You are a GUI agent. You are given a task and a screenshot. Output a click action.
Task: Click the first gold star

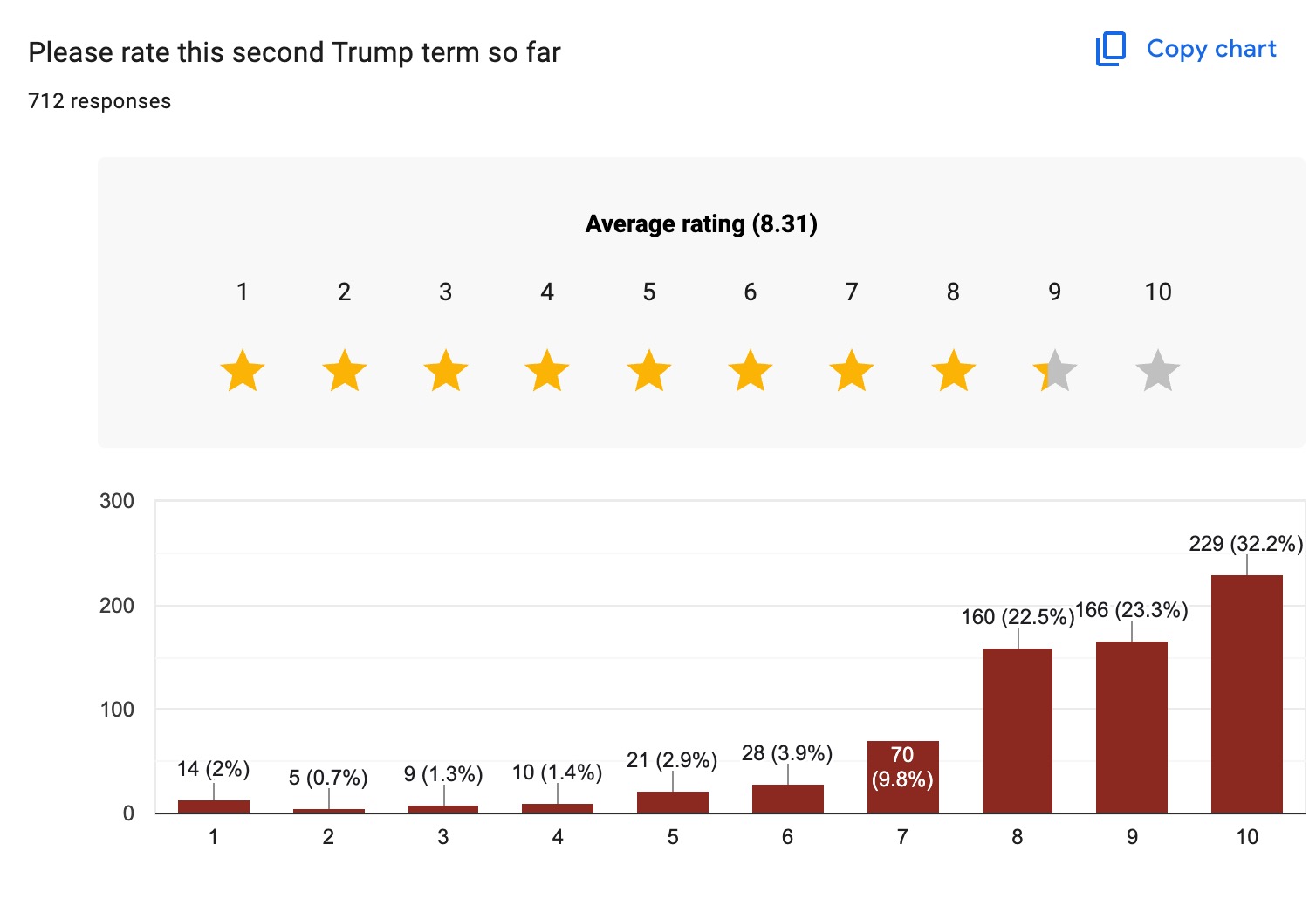click(x=243, y=371)
